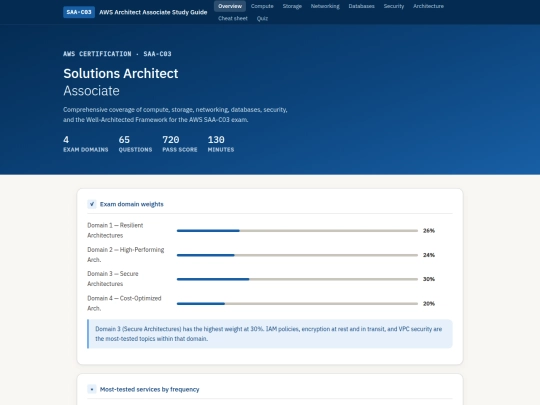Click the Most-tested services section icon
540x405 pixels.
click(x=92, y=389)
